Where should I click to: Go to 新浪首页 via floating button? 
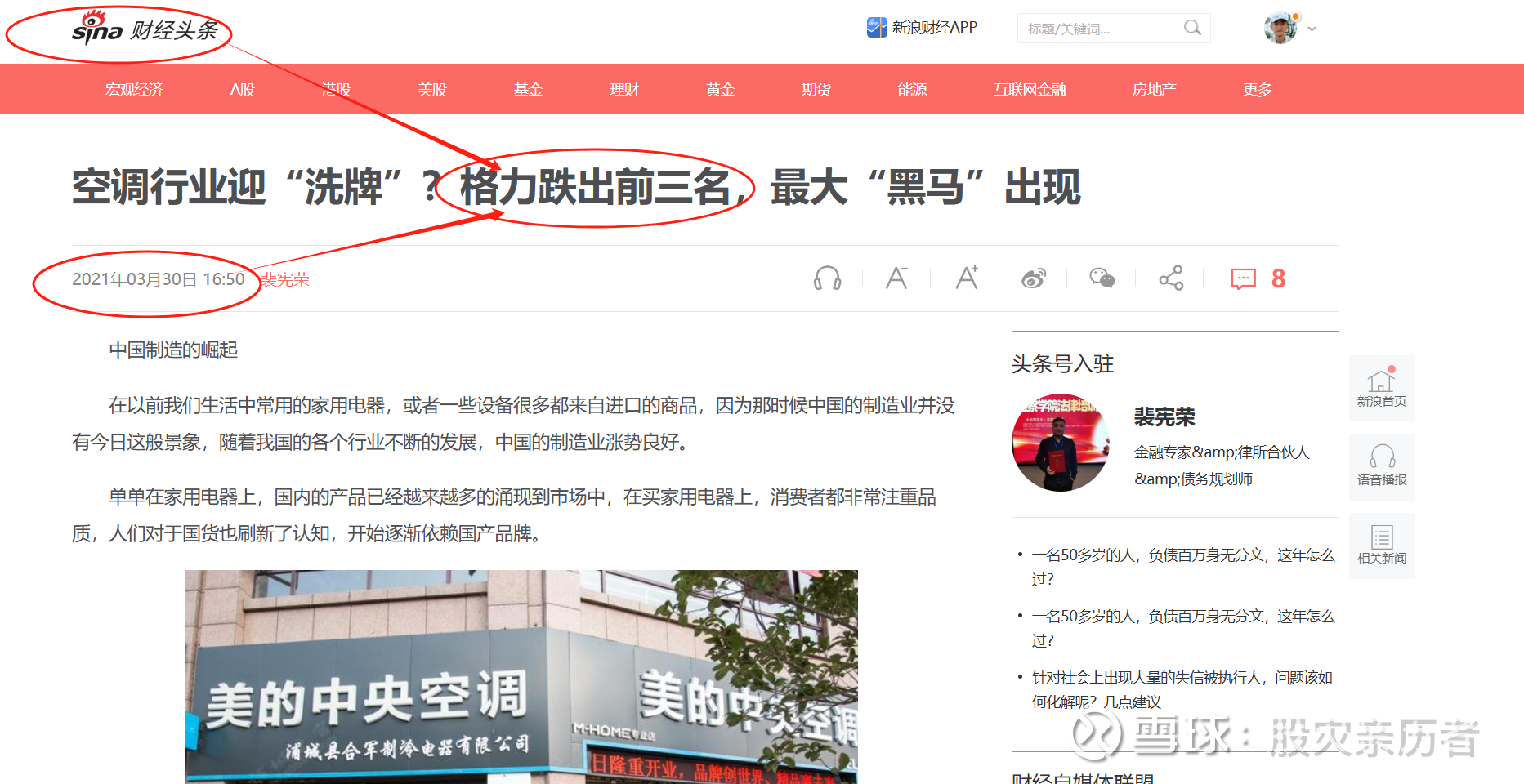1382,388
